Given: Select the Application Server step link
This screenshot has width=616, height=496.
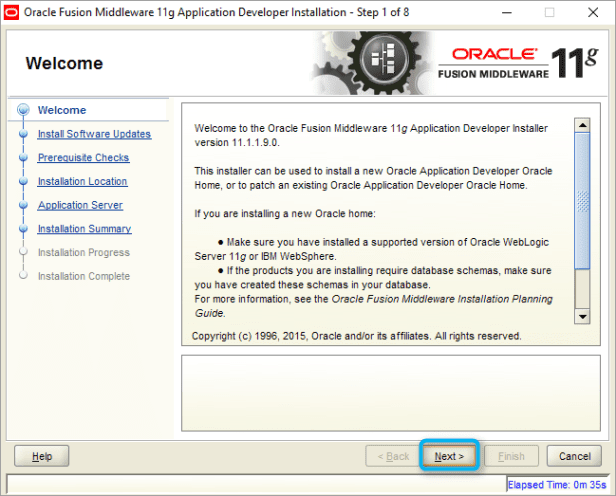Looking at the screenshot, I should (x=80, y=205).
